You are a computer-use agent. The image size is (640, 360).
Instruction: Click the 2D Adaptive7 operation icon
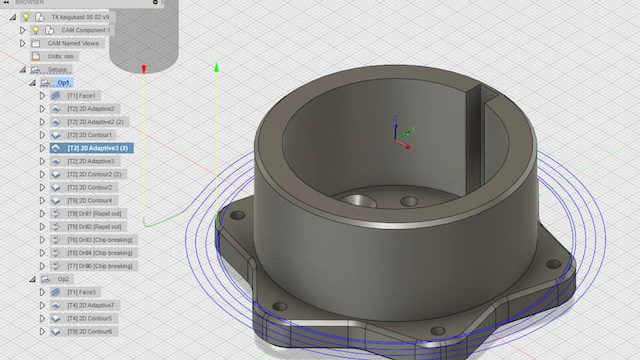pos(56,305)
